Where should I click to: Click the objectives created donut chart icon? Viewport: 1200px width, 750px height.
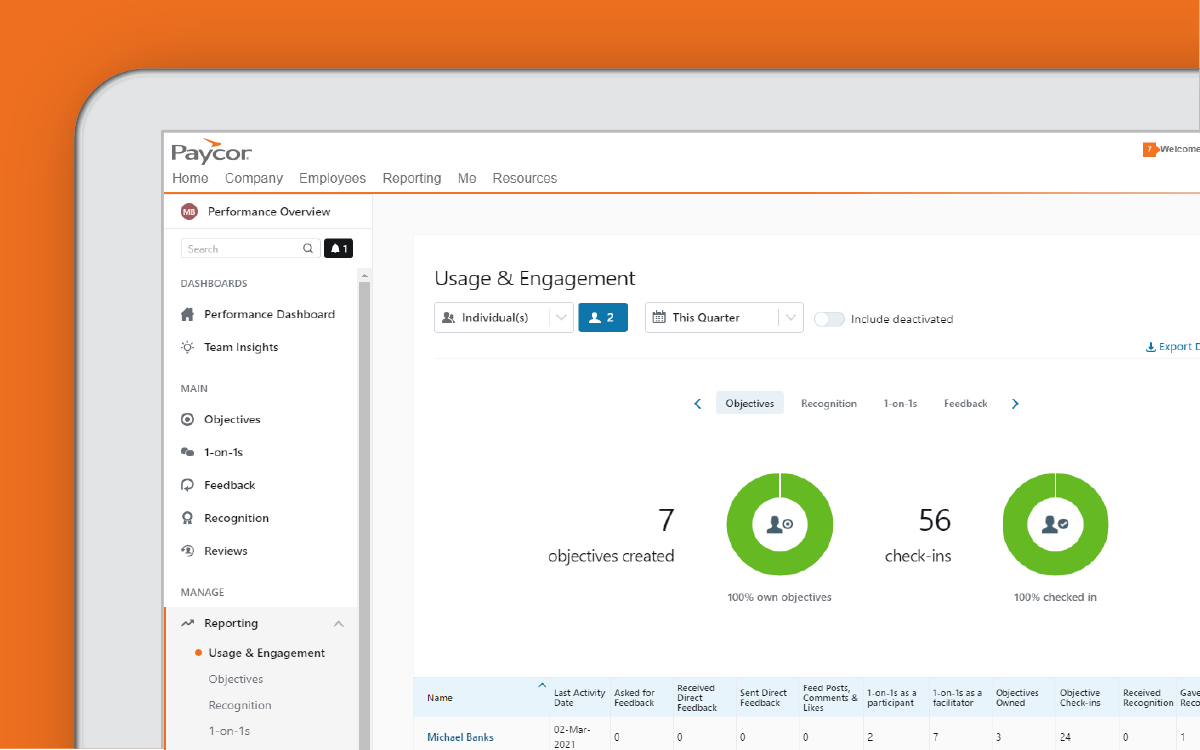point(780,524)
